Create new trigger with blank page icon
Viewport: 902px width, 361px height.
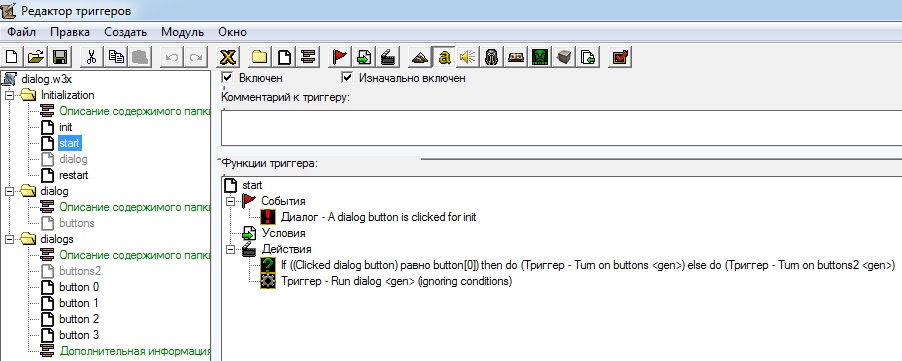tap(285, 57)
